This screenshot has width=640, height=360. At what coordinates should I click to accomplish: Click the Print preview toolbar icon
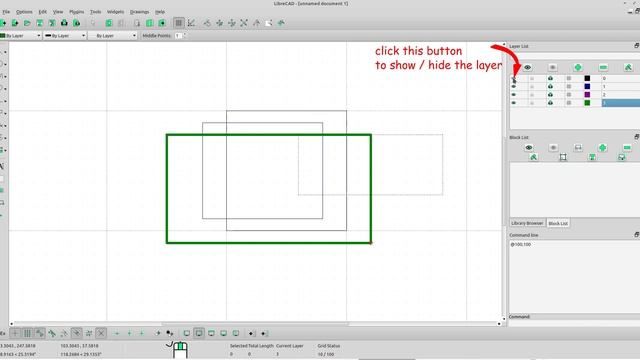click(x=76, y=23)
